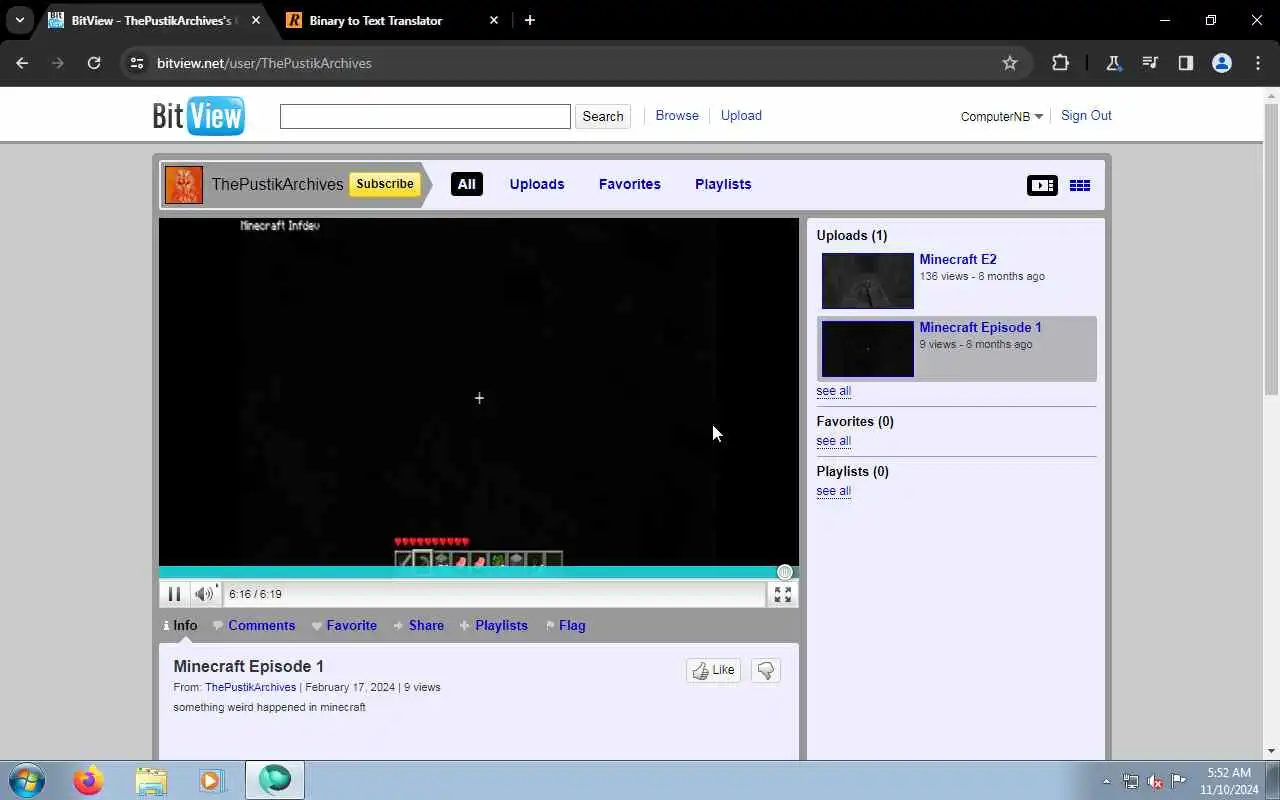This screenshot has height=800, width=1280.
Task: View site information icon in address bar
Action: [x=137, y=63]
